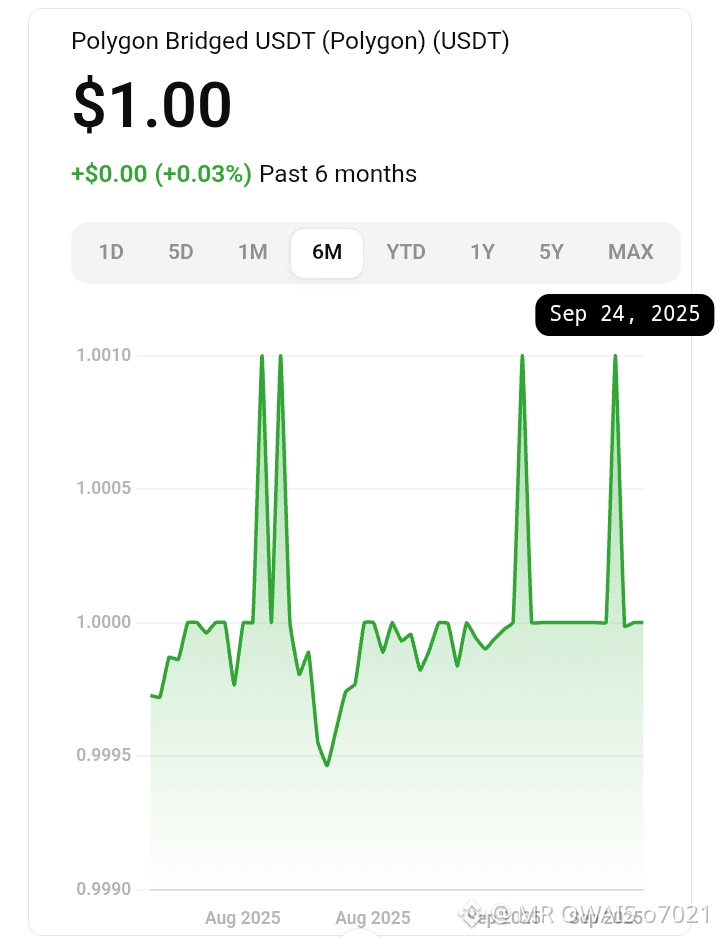
Task: Click the $1.00 price value
Action: (152, 104)
